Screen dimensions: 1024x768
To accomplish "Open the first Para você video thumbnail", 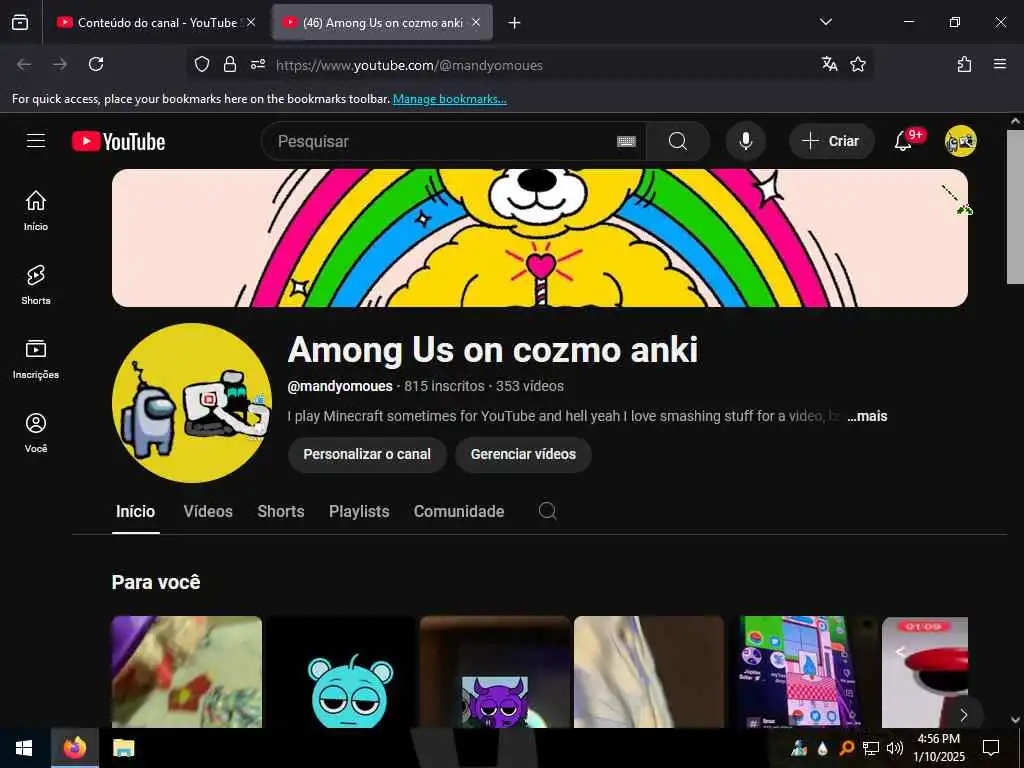I will [x=187, y=672].
